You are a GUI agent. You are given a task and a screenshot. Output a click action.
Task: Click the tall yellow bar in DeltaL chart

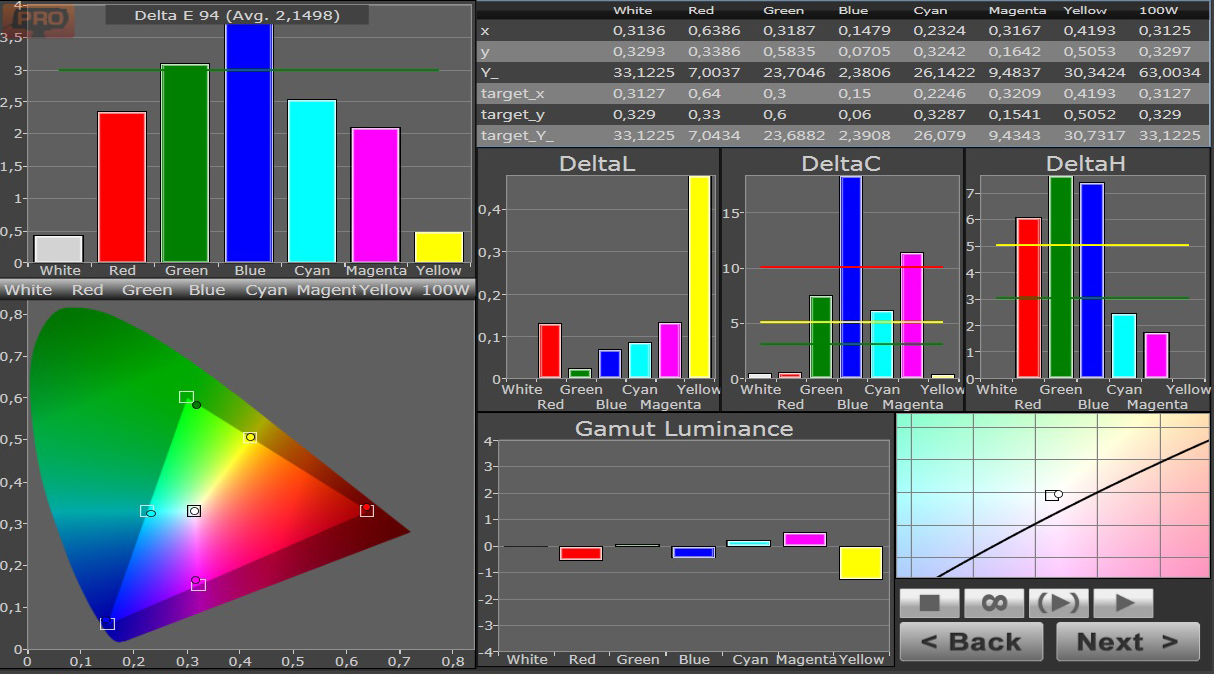tap(700, 277)
